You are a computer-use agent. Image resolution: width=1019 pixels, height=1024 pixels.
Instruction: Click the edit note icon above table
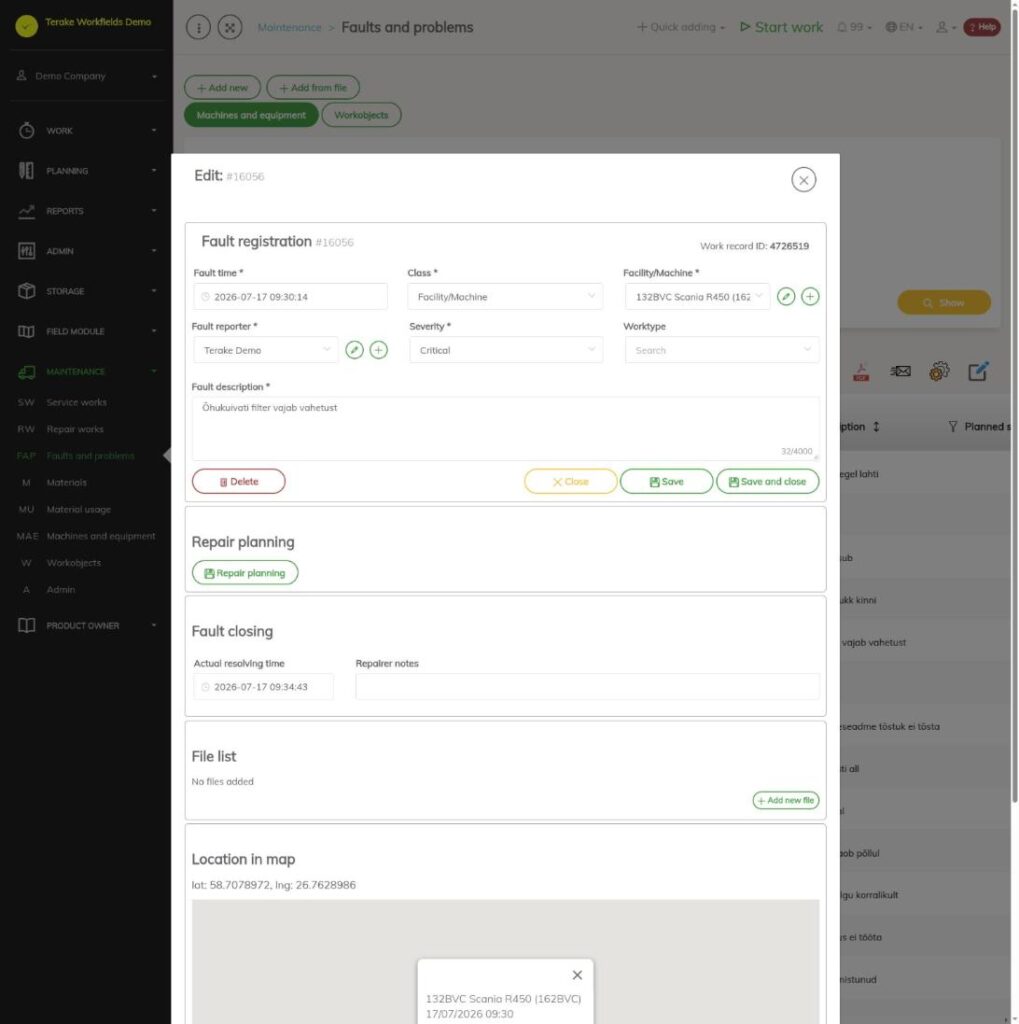point(979,371)
